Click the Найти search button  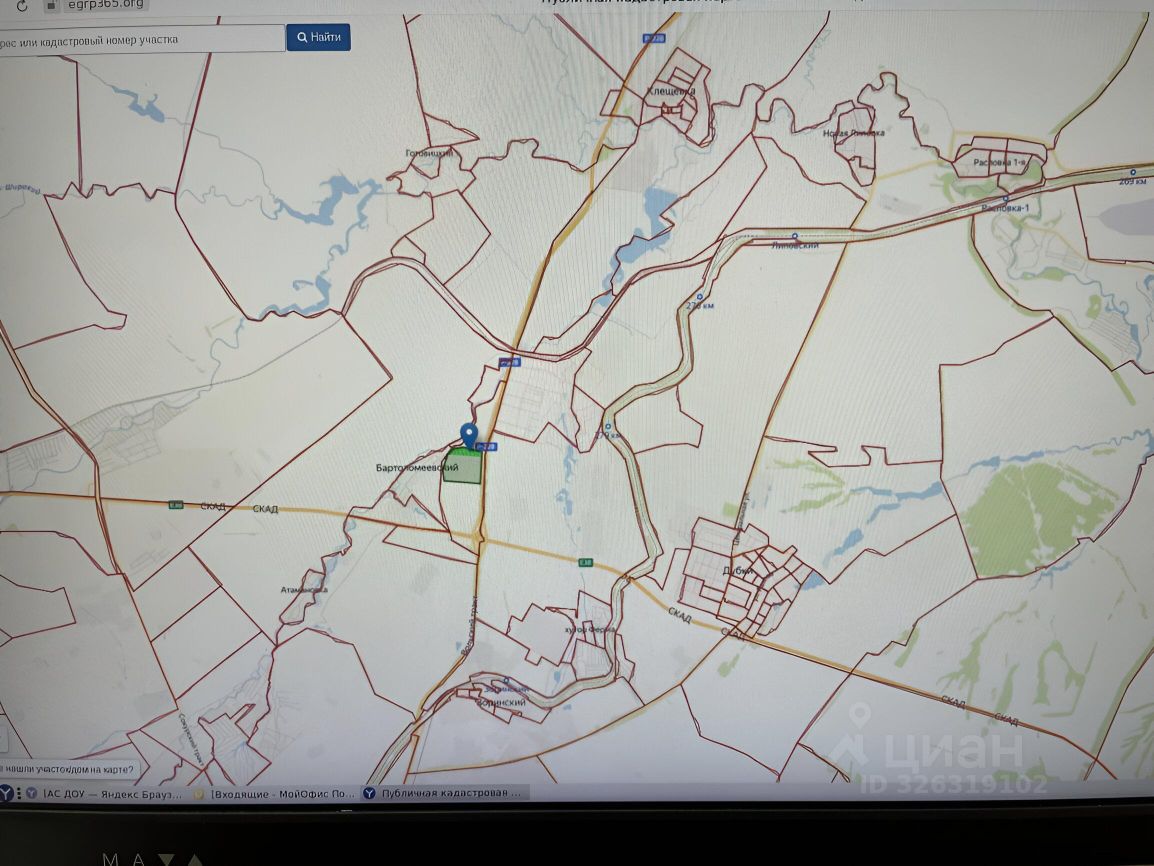coord(318,37)
